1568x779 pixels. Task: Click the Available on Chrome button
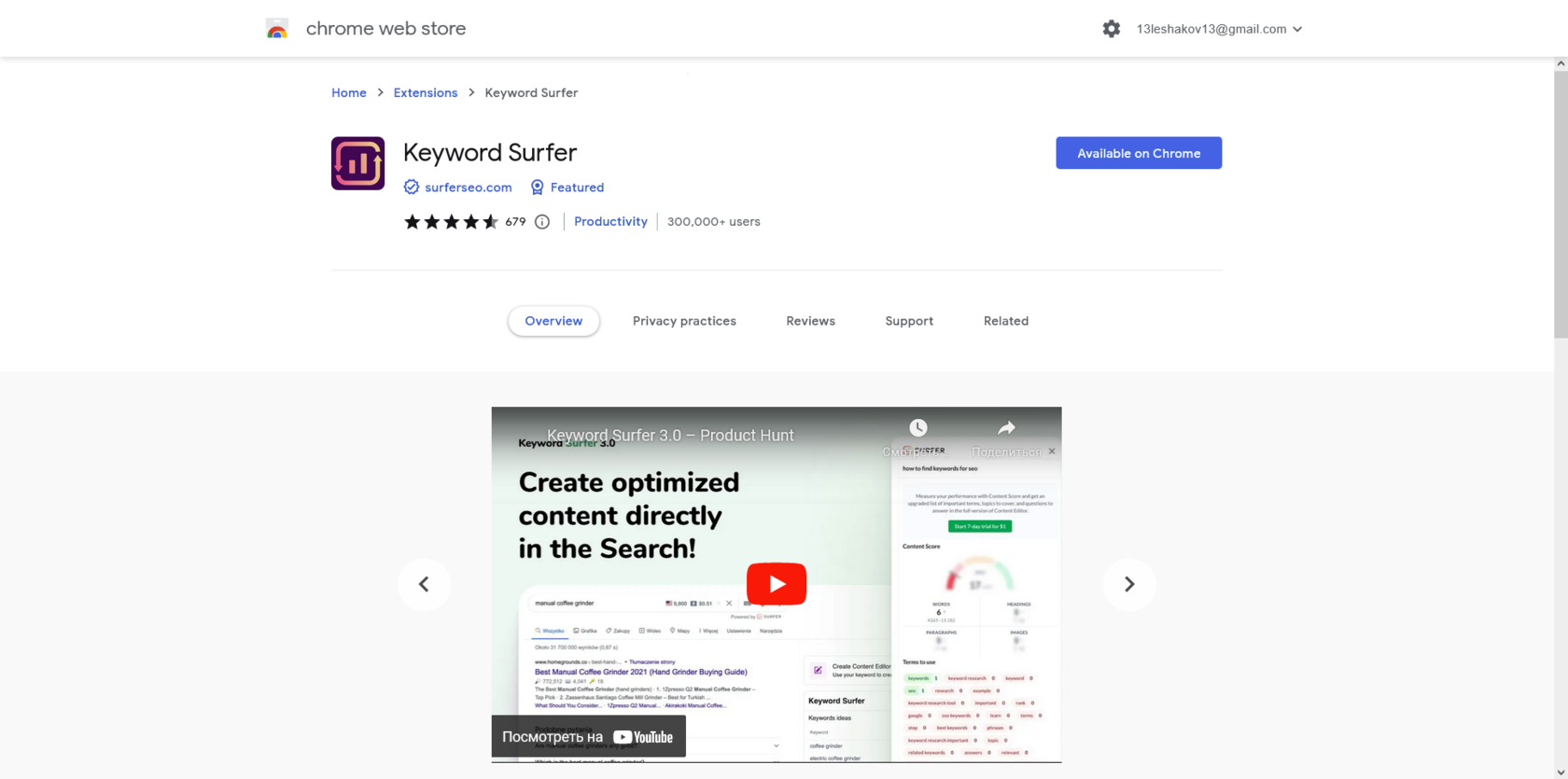coord(1139,153)
